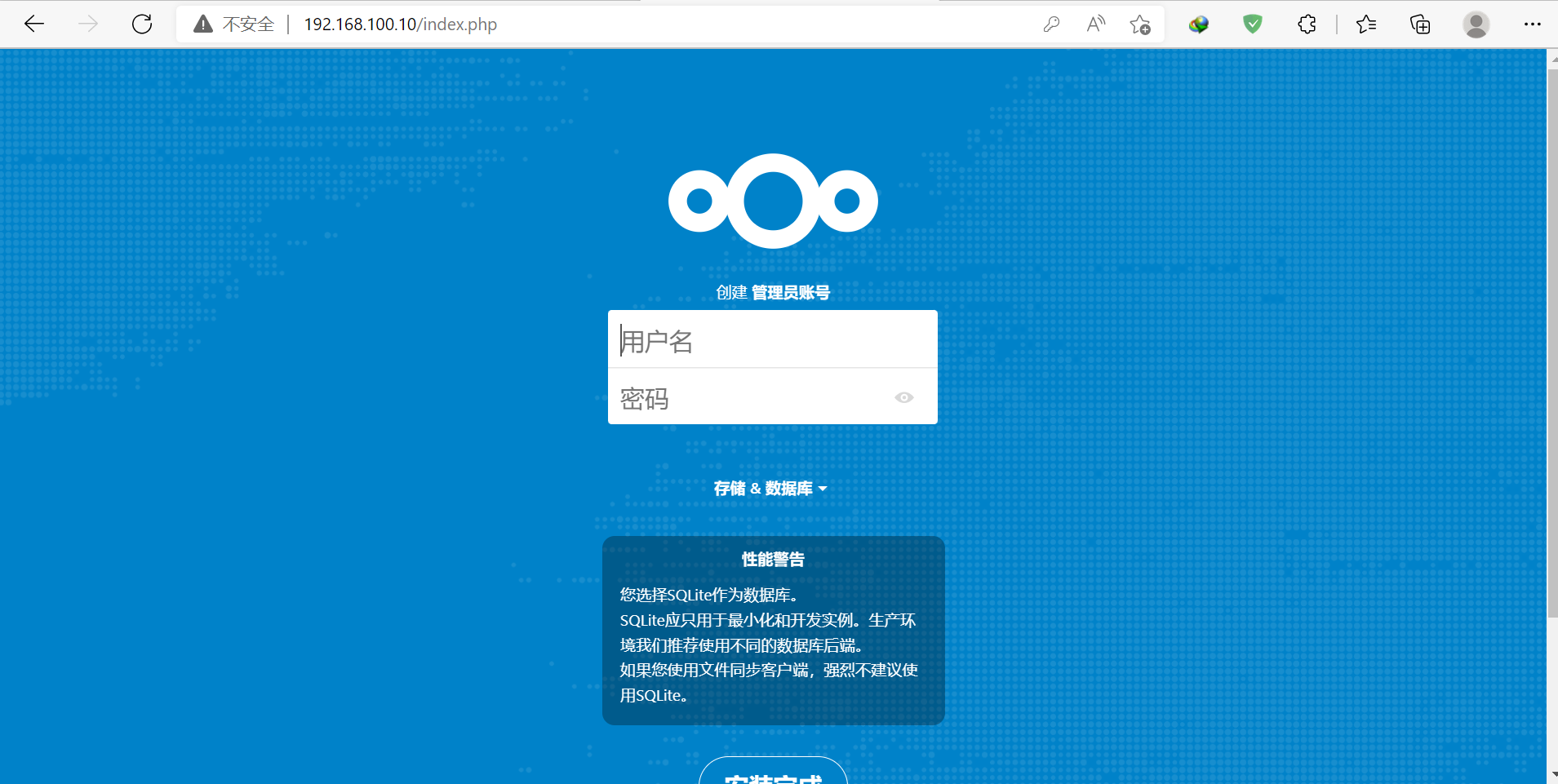Open the browser profile avatar
Screen dimensions: 1558x784
1476,24
